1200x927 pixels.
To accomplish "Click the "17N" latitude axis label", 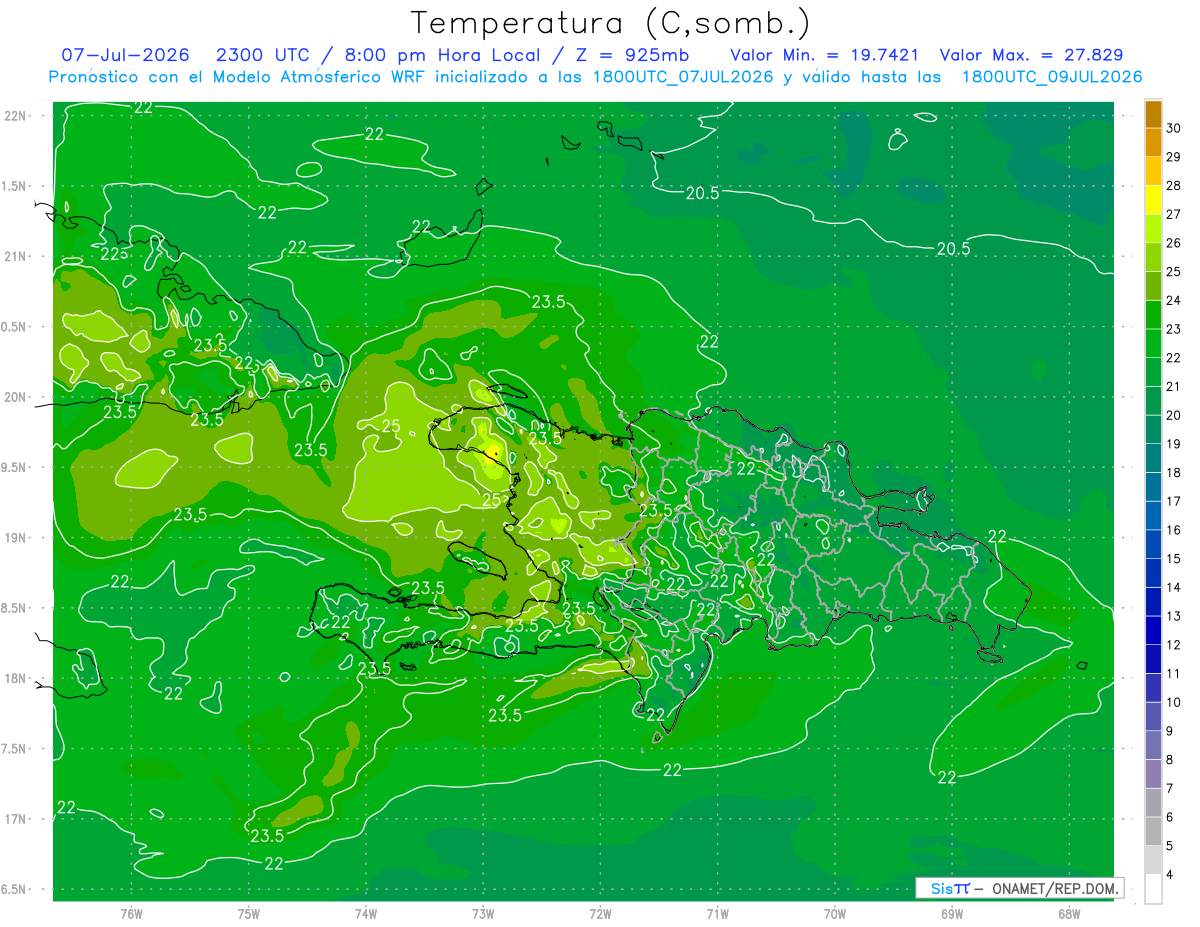I will tap(15, 819).
